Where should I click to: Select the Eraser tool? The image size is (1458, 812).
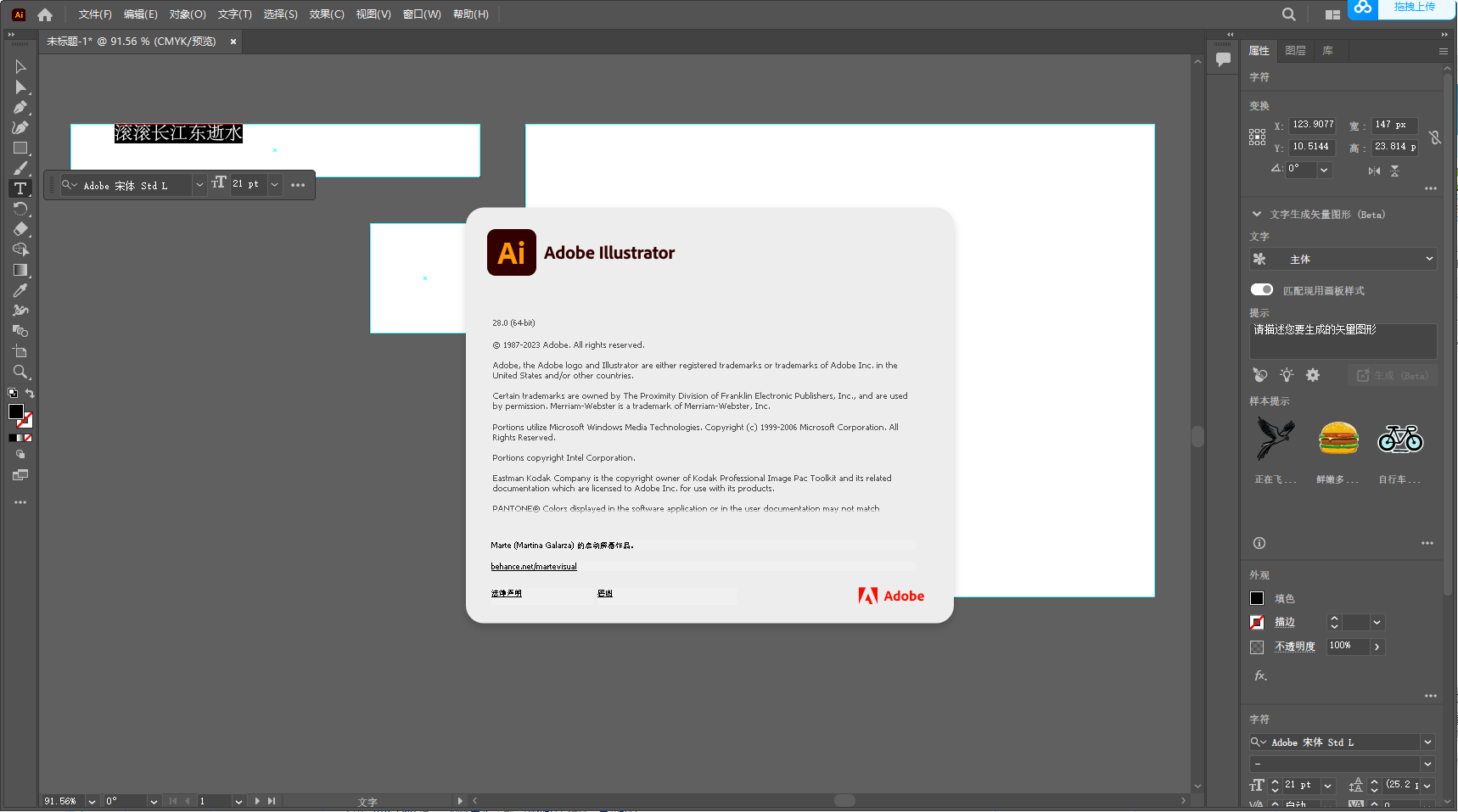pyautogui.click(x=20, y=229)
